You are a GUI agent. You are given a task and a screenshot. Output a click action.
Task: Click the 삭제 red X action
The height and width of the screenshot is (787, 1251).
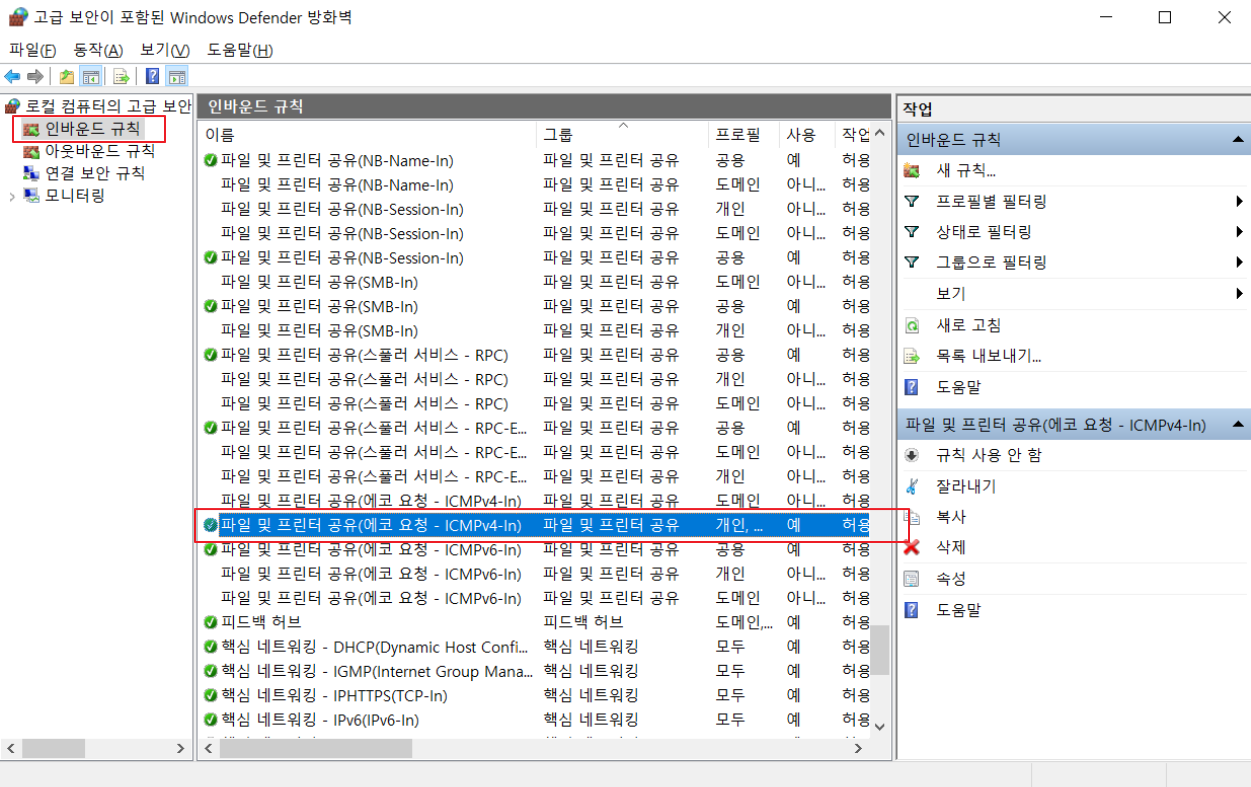951,548
